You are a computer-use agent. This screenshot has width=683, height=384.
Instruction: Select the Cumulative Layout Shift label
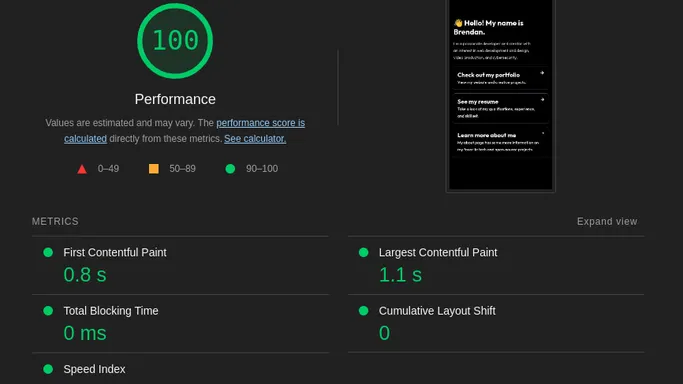[x=437, y=311]
